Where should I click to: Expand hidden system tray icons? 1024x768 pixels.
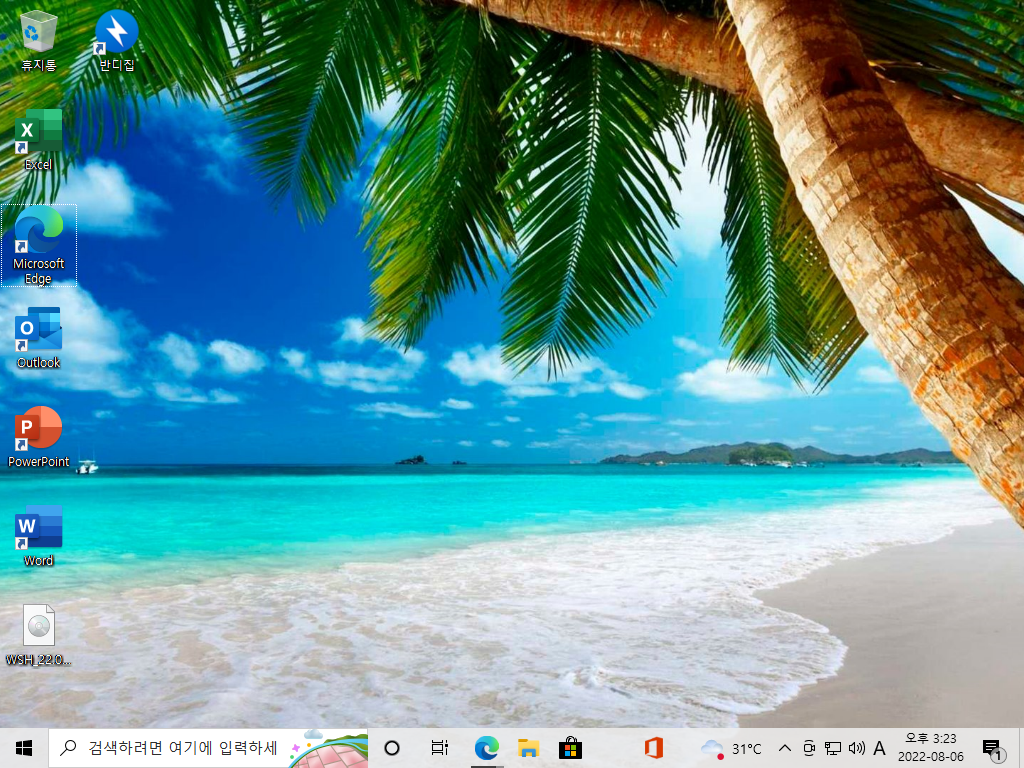click(x=785, y=748)
